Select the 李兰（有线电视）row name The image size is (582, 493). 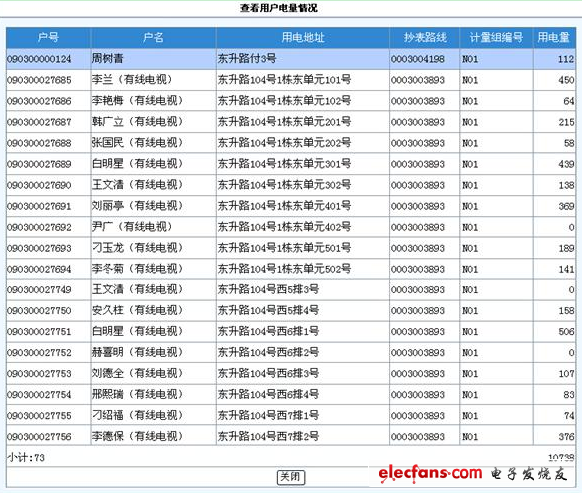click(x=132, y=79)
